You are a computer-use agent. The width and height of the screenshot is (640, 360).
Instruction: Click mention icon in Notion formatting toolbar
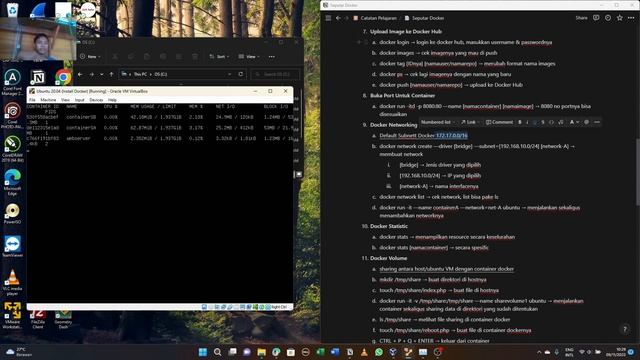tap(587, 122)
